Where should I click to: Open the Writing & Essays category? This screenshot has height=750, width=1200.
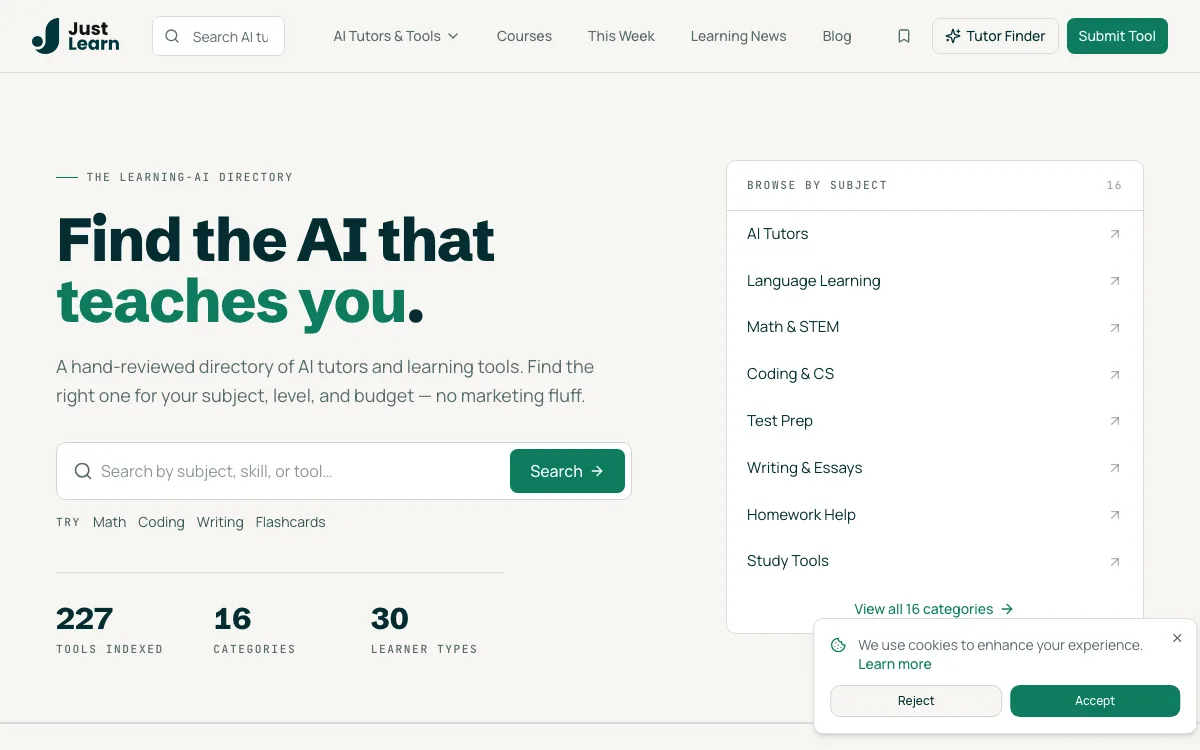click(934, 468)
